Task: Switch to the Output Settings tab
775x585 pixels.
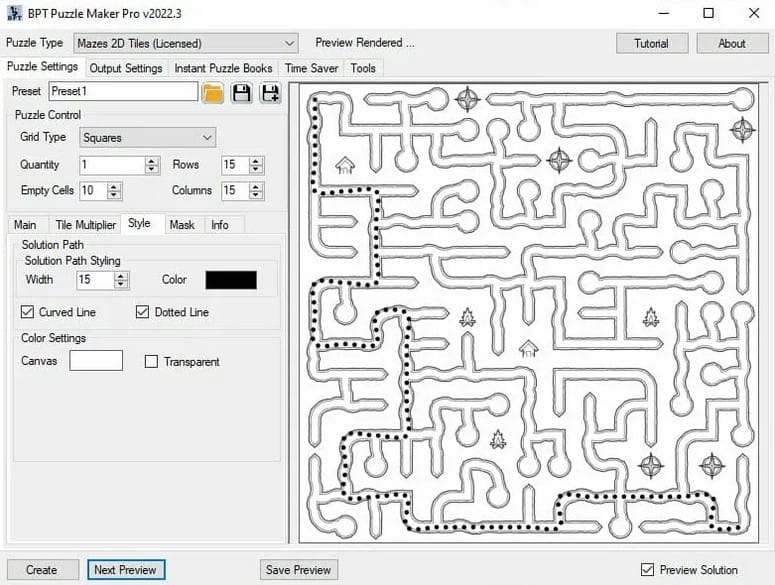Action: click(126, 68)
